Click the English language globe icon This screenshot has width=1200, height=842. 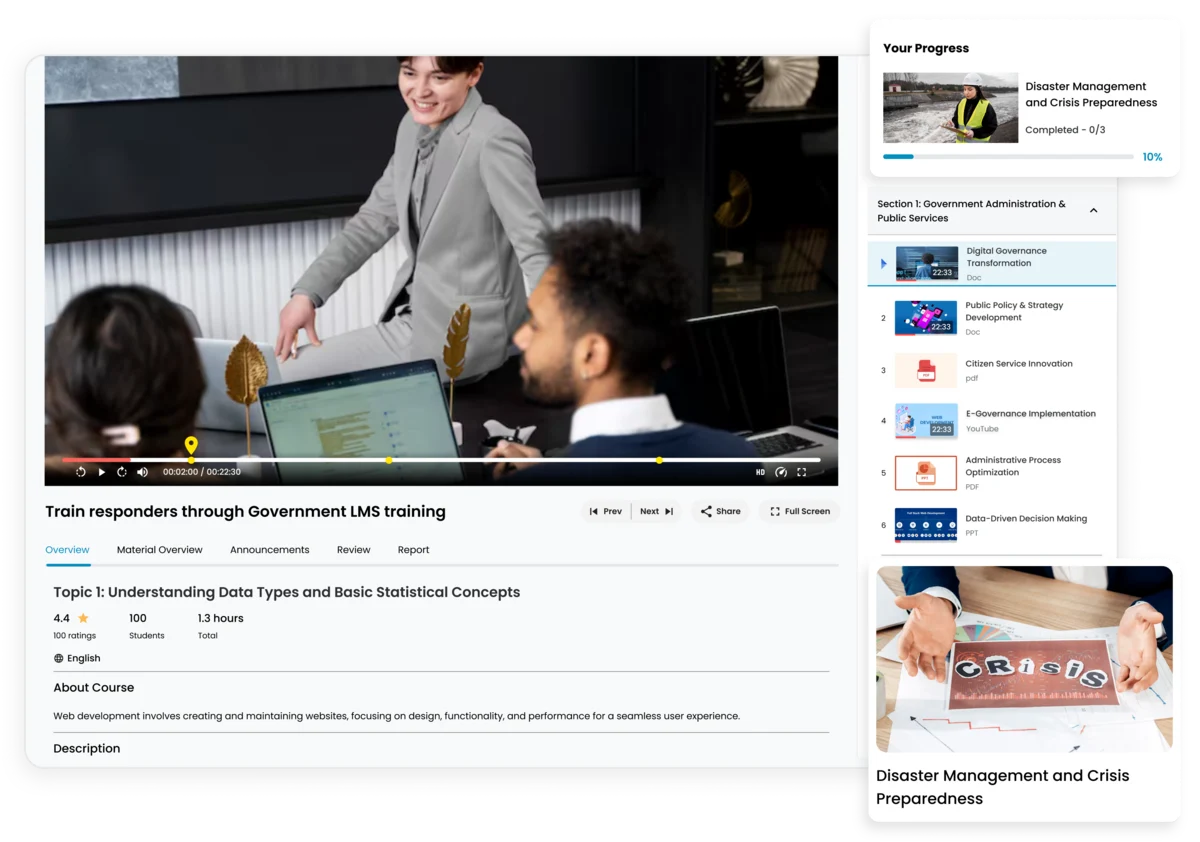coord(60,657)
